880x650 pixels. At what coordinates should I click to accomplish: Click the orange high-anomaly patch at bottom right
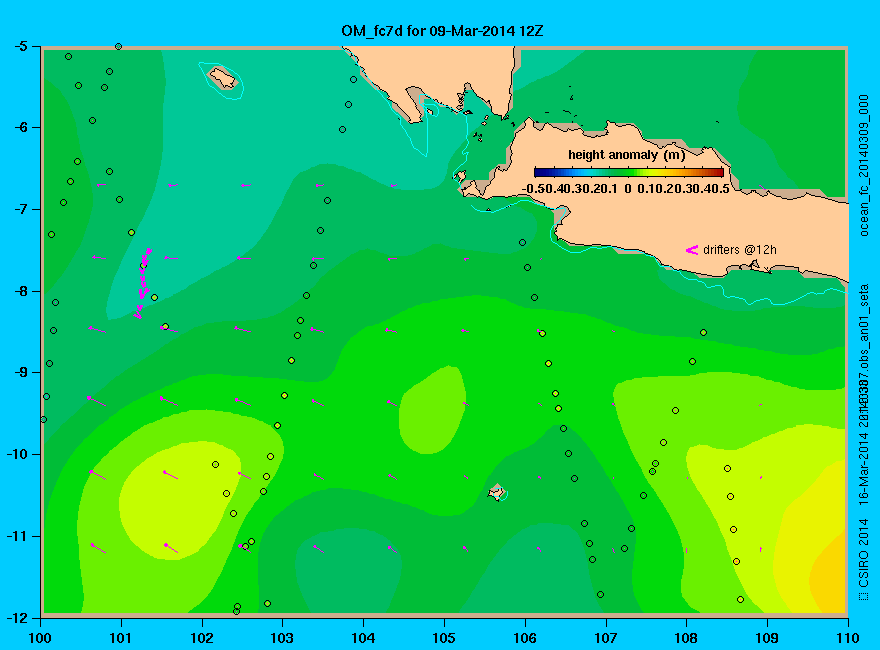tap(829, 578)
